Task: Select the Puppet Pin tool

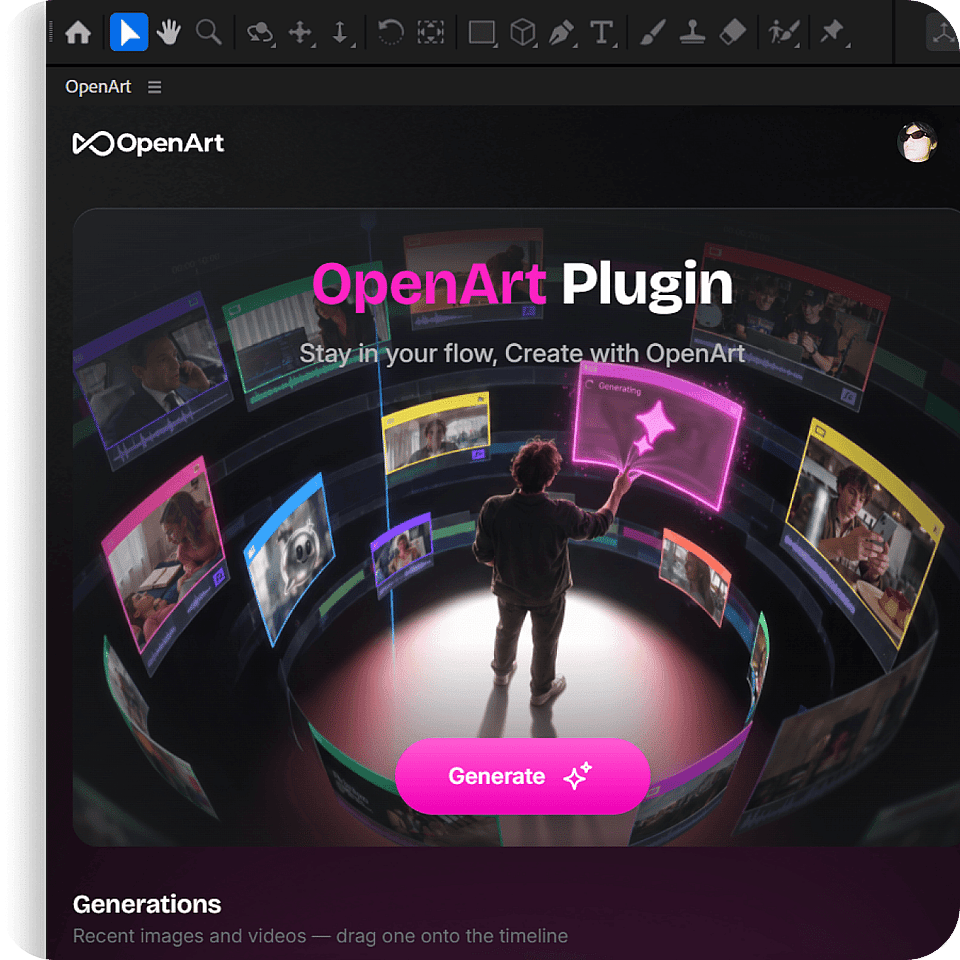Action: coord(833,32)
